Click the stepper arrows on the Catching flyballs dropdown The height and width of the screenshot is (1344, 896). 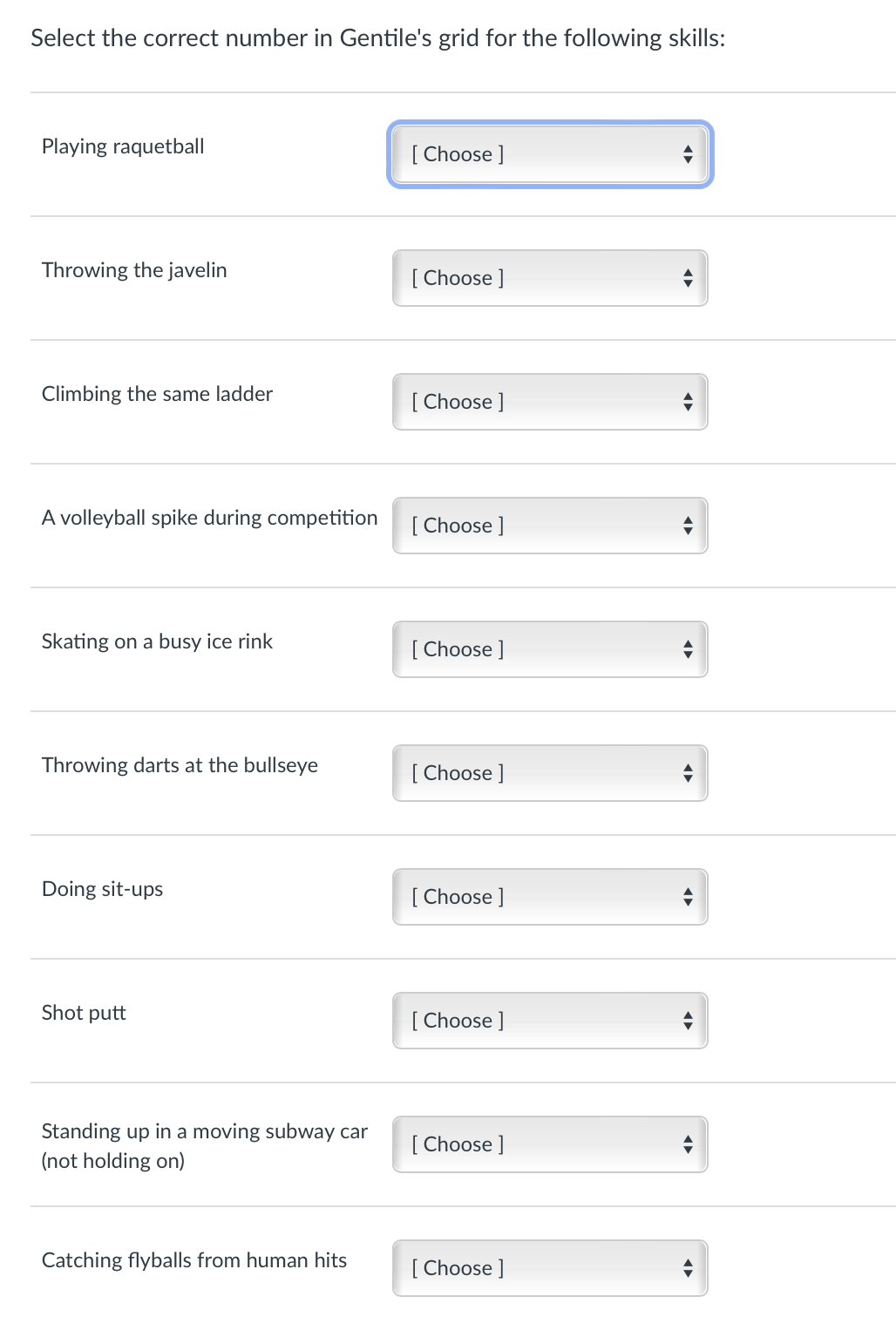(688, 1267)
